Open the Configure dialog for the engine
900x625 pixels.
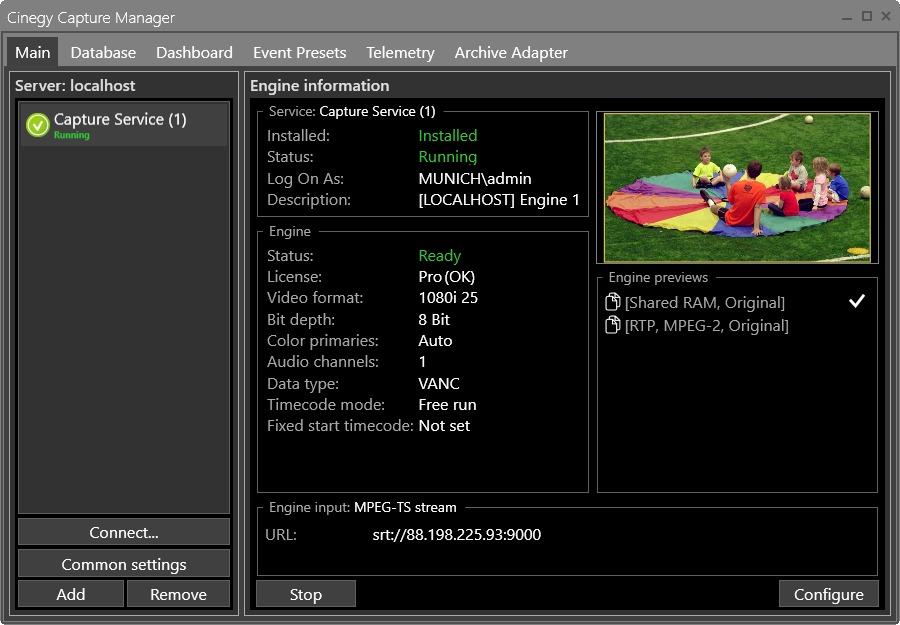pyautogui.click(x=829, y=593)
